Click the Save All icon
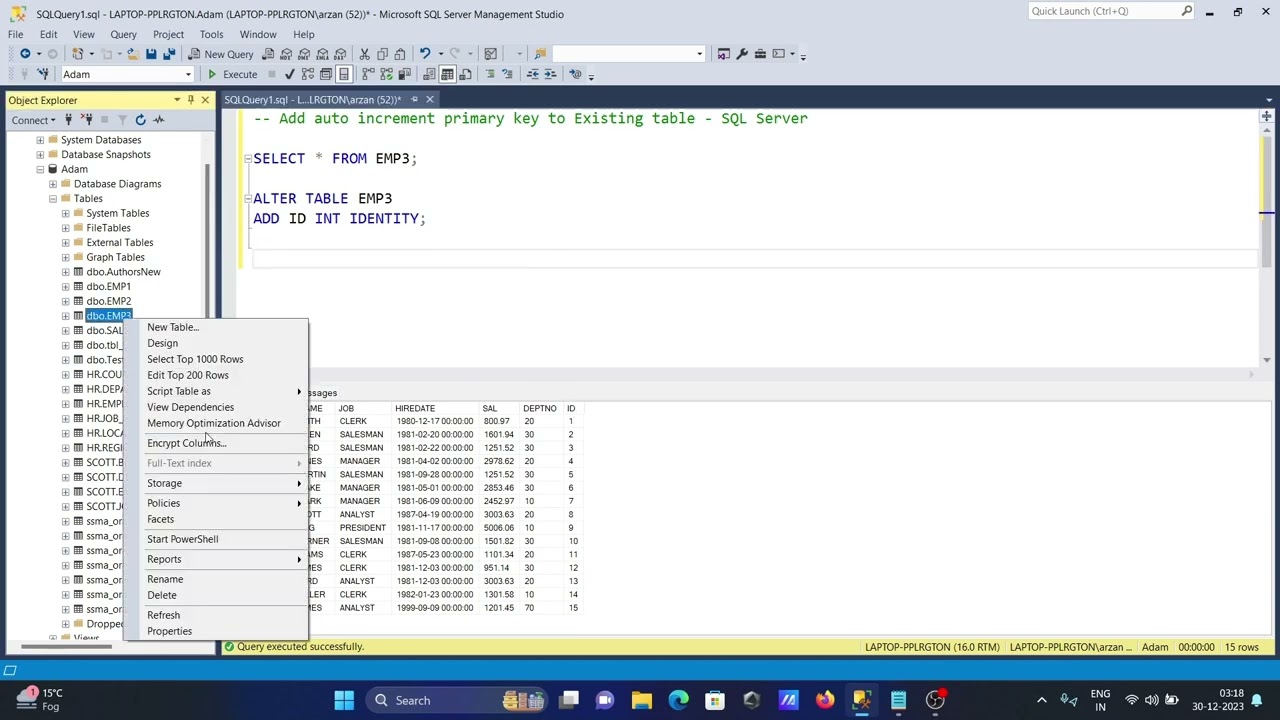The width and height of the screenshot is (1280, 720). click(x=168, y=54)
